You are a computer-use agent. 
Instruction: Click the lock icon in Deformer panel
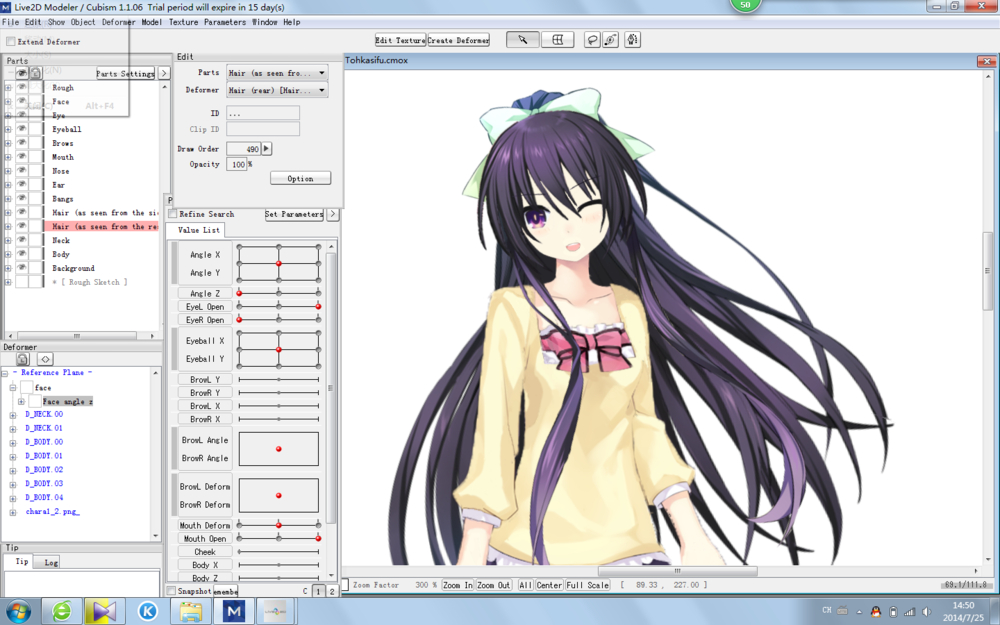pyautogui.click(x=22, y=359)
